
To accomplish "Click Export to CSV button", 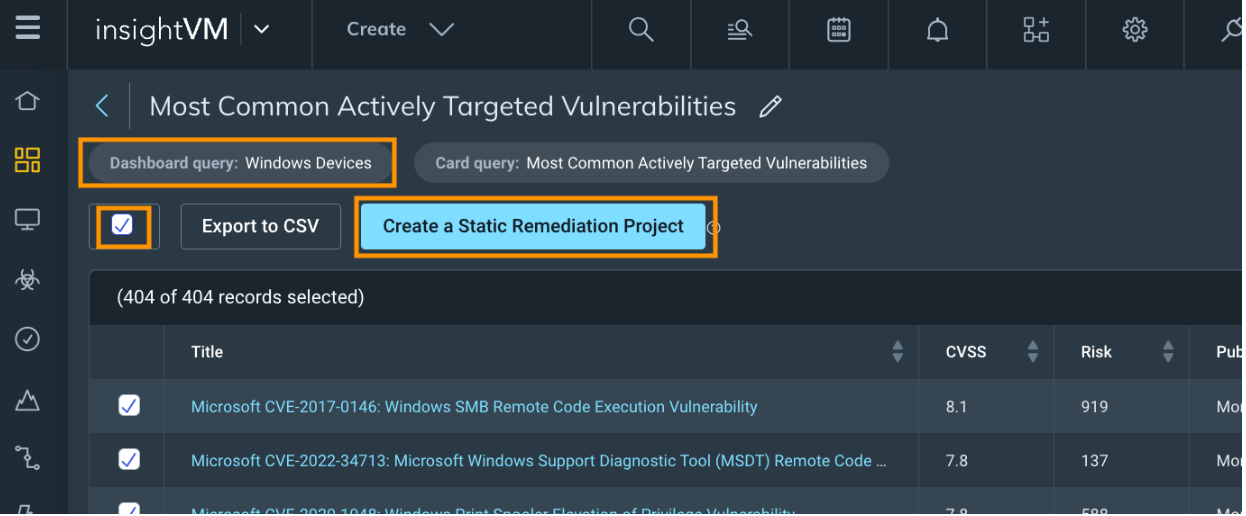I will point(260,226).
